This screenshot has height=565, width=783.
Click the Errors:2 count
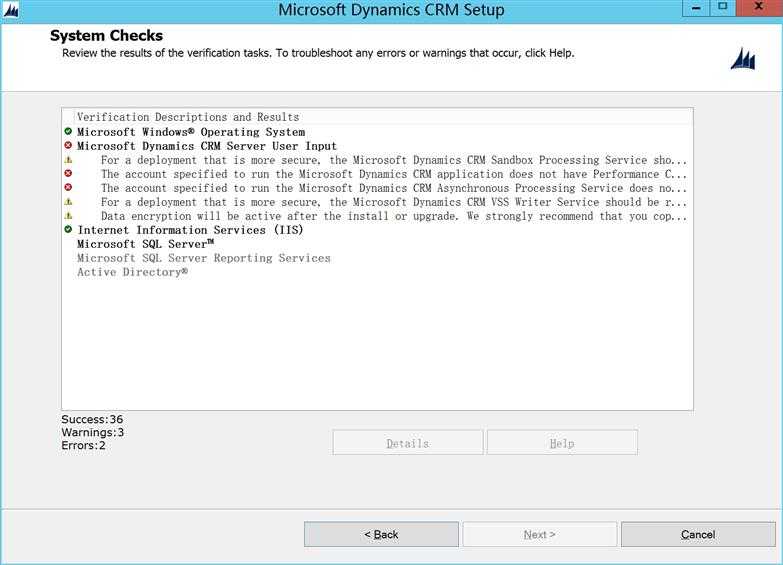[83, 445]
